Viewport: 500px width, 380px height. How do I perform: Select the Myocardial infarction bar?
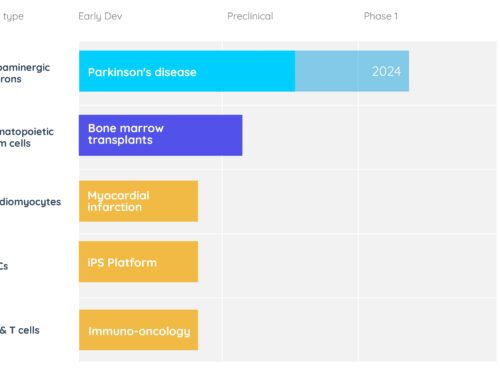tap(138, 201)
